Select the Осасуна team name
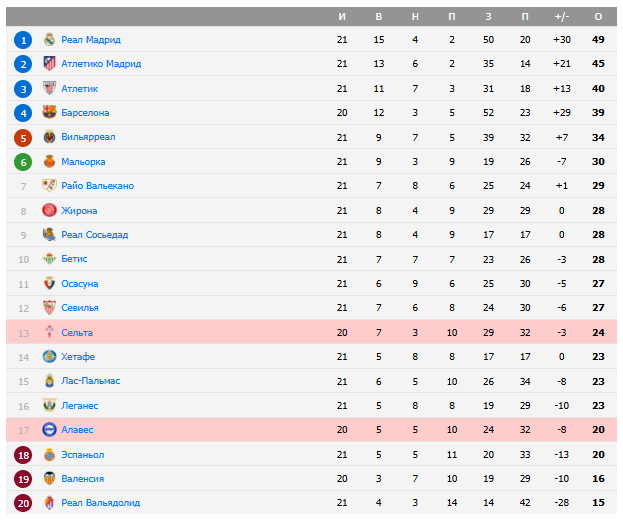The height and width of the screenshot is (521, 623). 80,284
